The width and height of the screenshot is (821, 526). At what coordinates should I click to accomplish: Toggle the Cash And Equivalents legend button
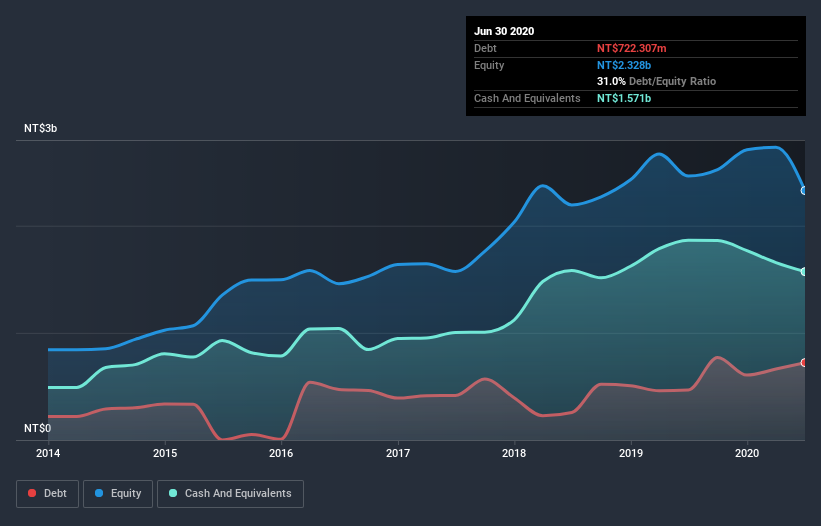click(230, 494)
